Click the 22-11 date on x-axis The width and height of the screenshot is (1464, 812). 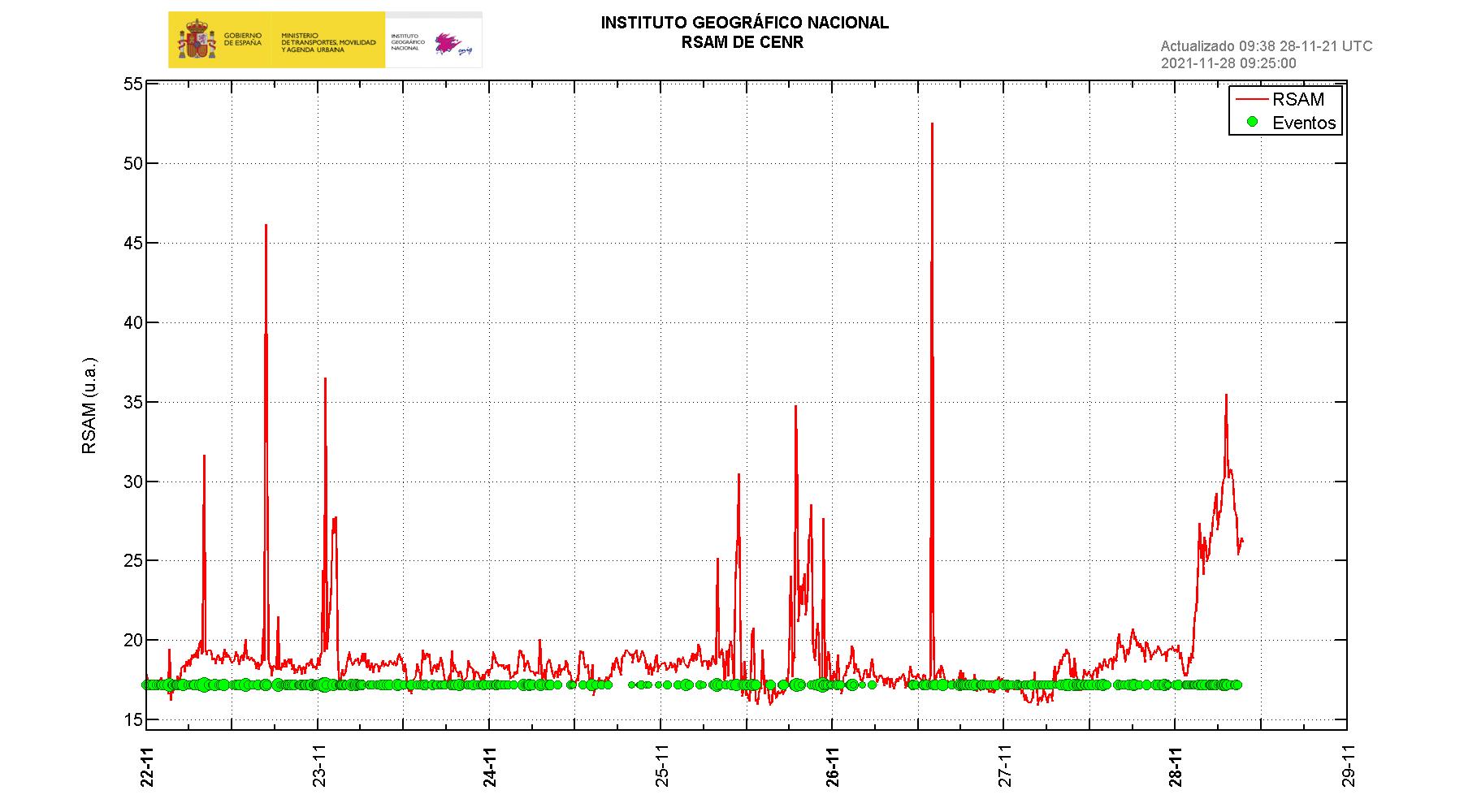[x=147, y=767]
